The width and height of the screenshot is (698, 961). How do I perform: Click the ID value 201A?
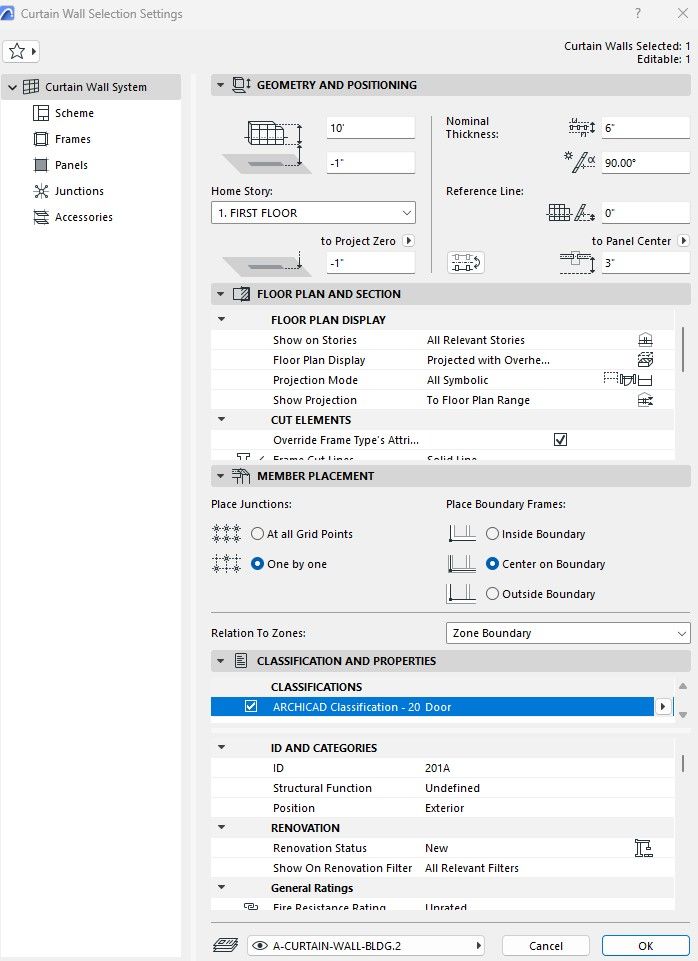[x=438, y=768]
